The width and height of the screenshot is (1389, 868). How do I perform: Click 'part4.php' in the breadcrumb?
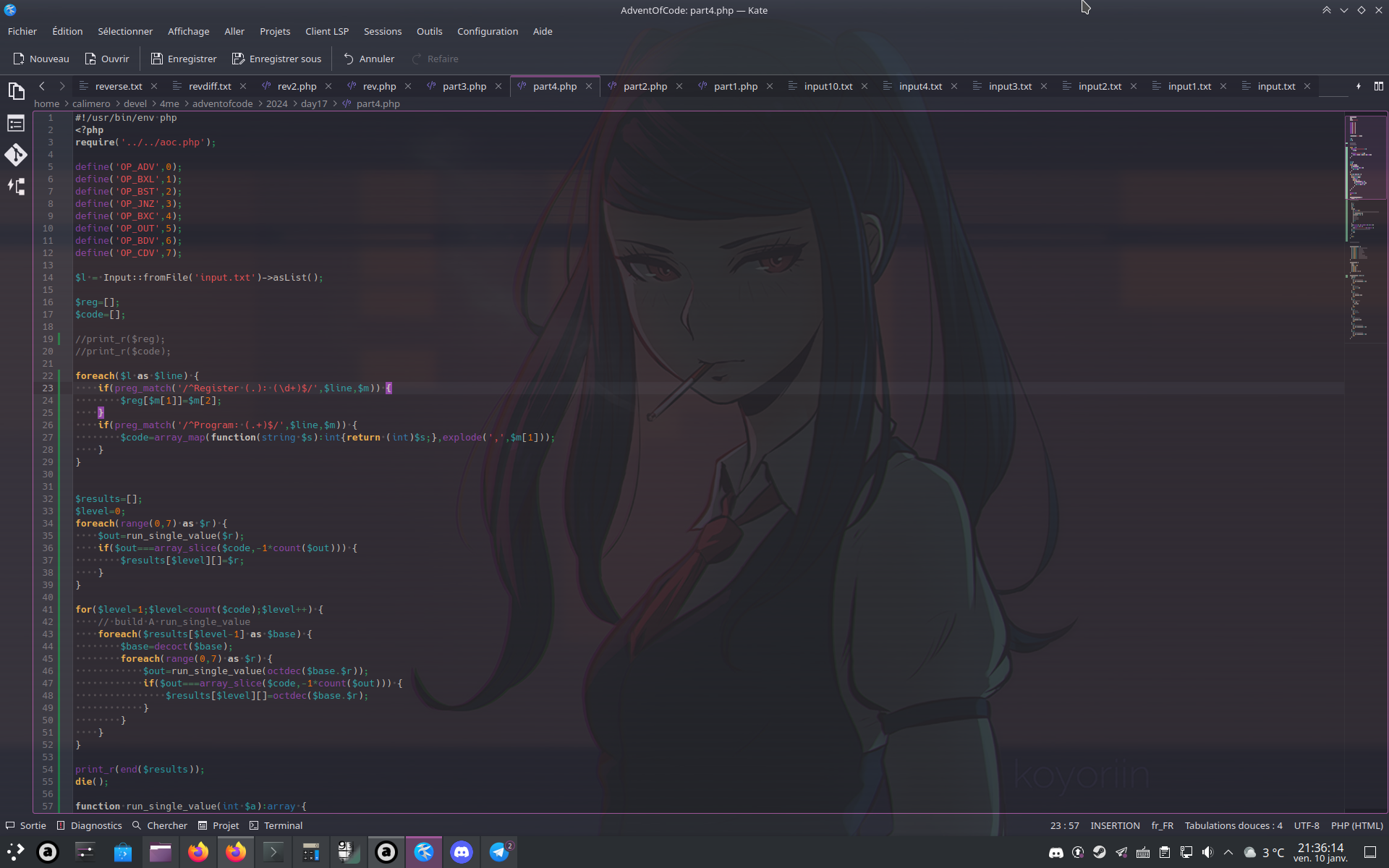click(378, 103)
